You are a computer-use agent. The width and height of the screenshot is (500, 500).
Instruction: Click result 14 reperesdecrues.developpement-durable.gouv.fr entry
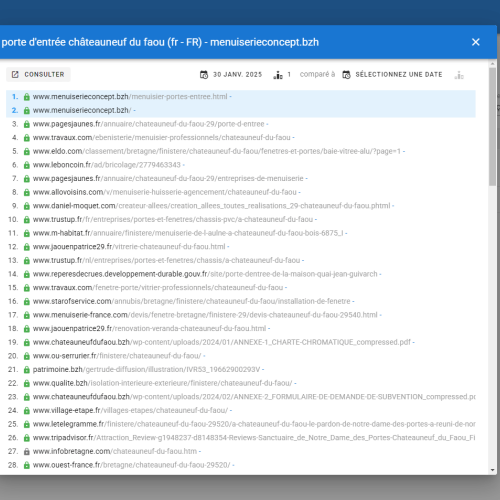tap(205, 274)
